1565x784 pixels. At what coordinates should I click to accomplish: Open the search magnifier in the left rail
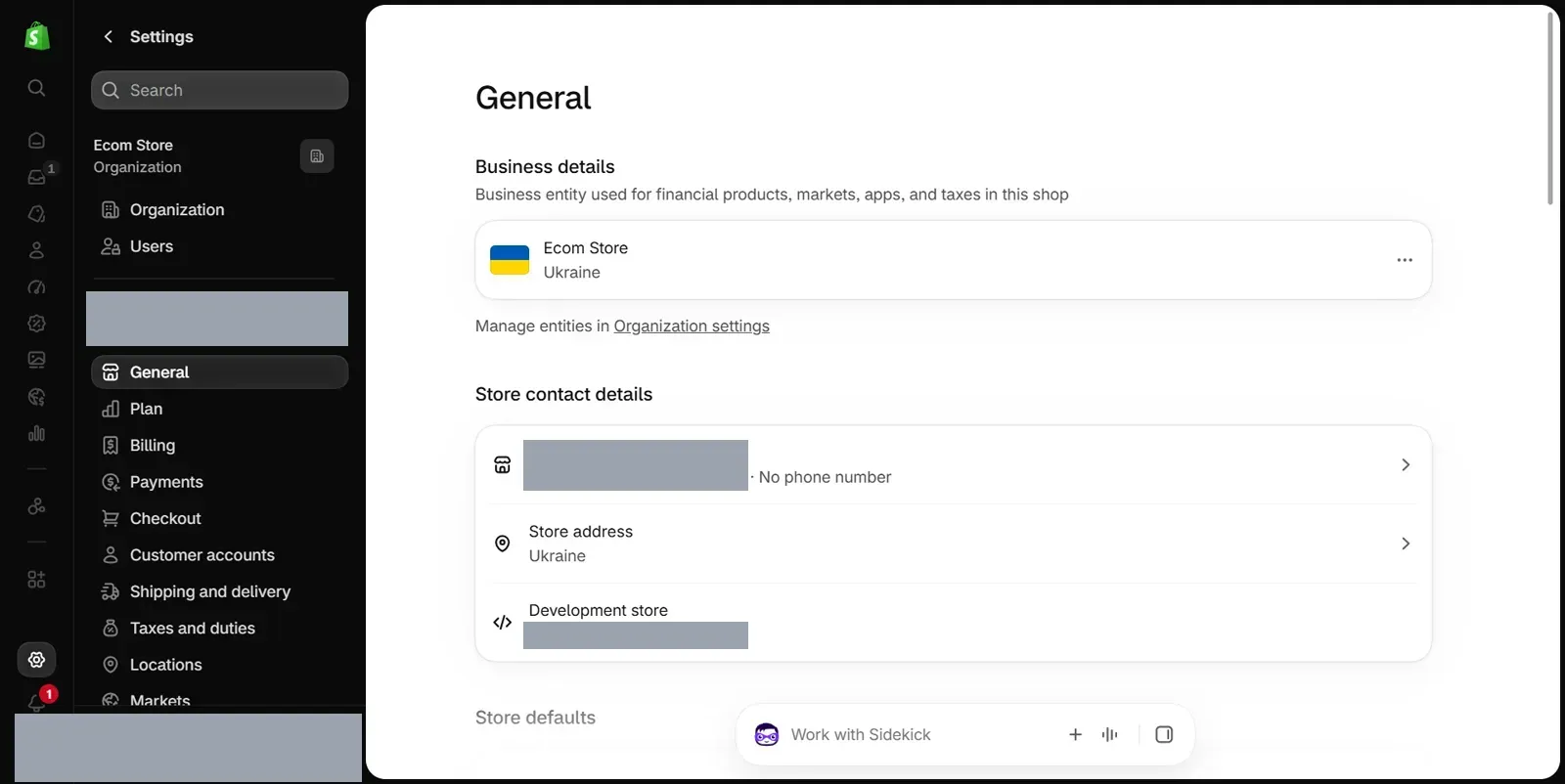click(x=36, y=88)
